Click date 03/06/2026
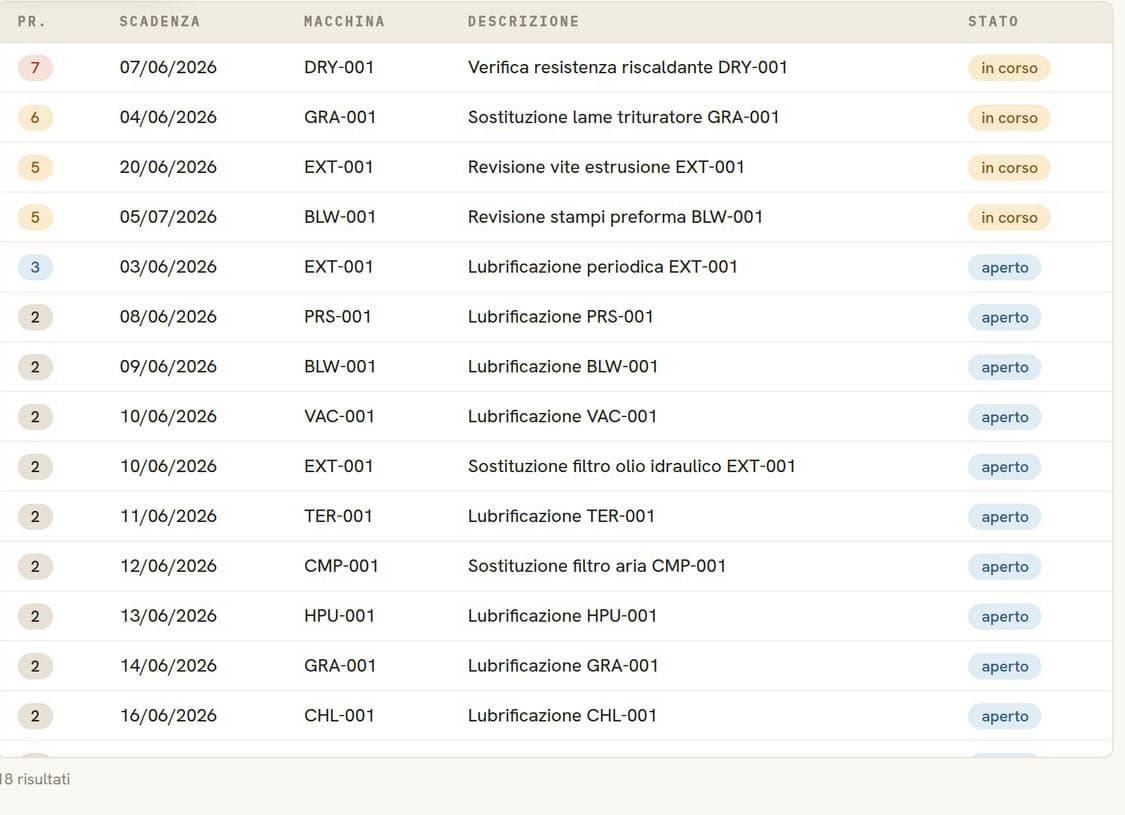 pyautogui.click(x=168, y=267)
